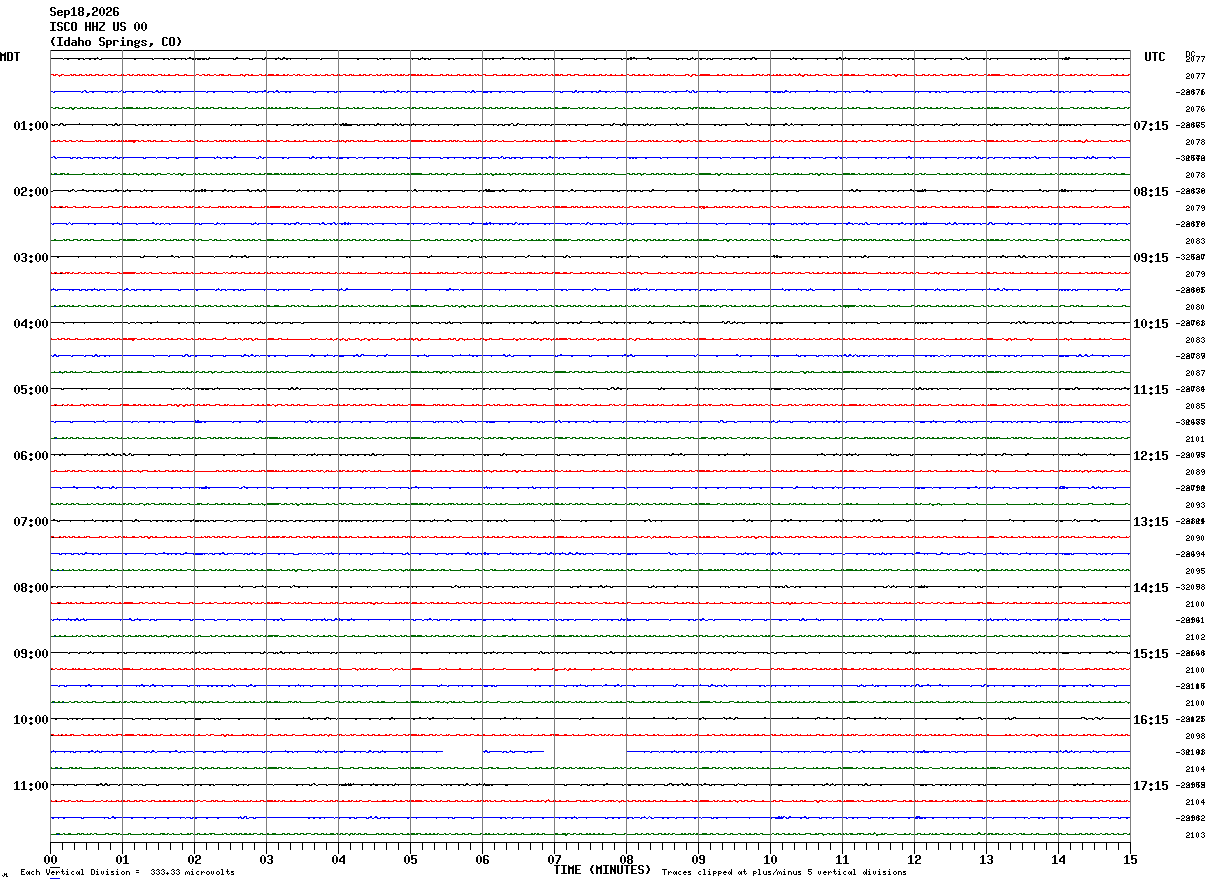
Task: Click the vertical division microvolts note
Action: (127, 872)
